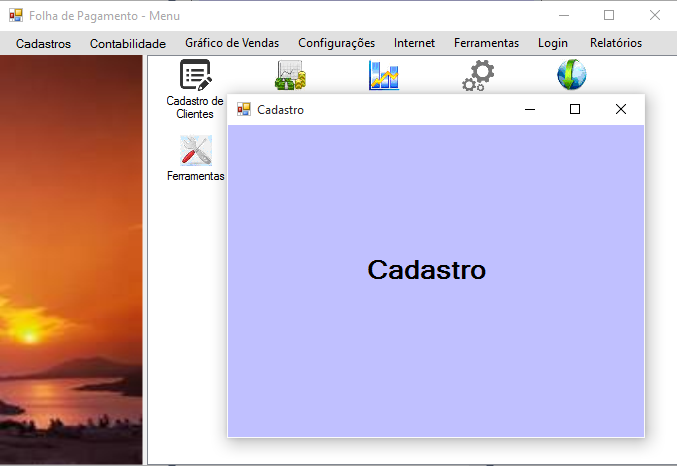The image size is (677, 466).
Task: Open the Gráfico de Vendas menu
Action: point(232,43)
